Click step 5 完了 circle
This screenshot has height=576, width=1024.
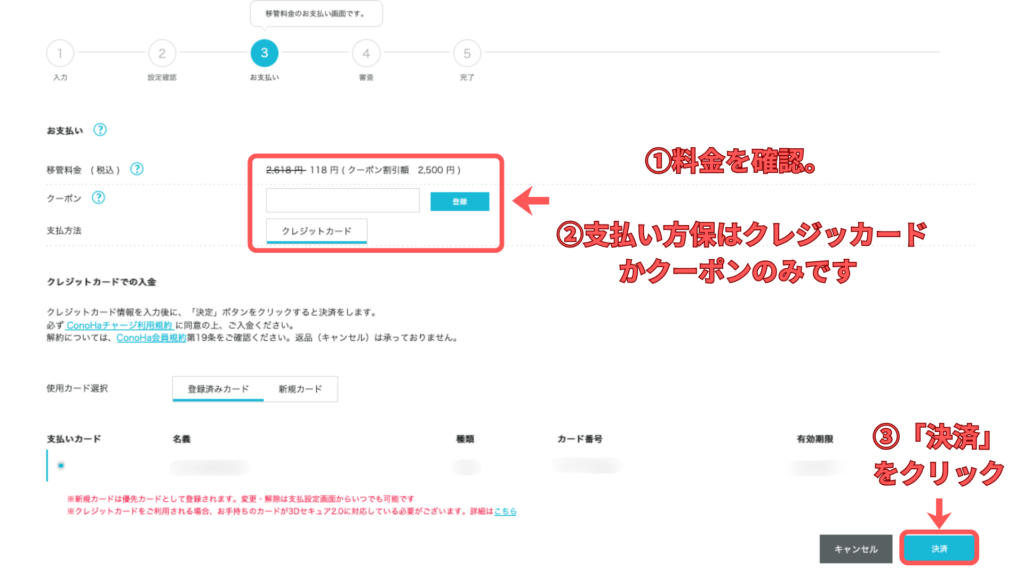click(x=467, y=53)
